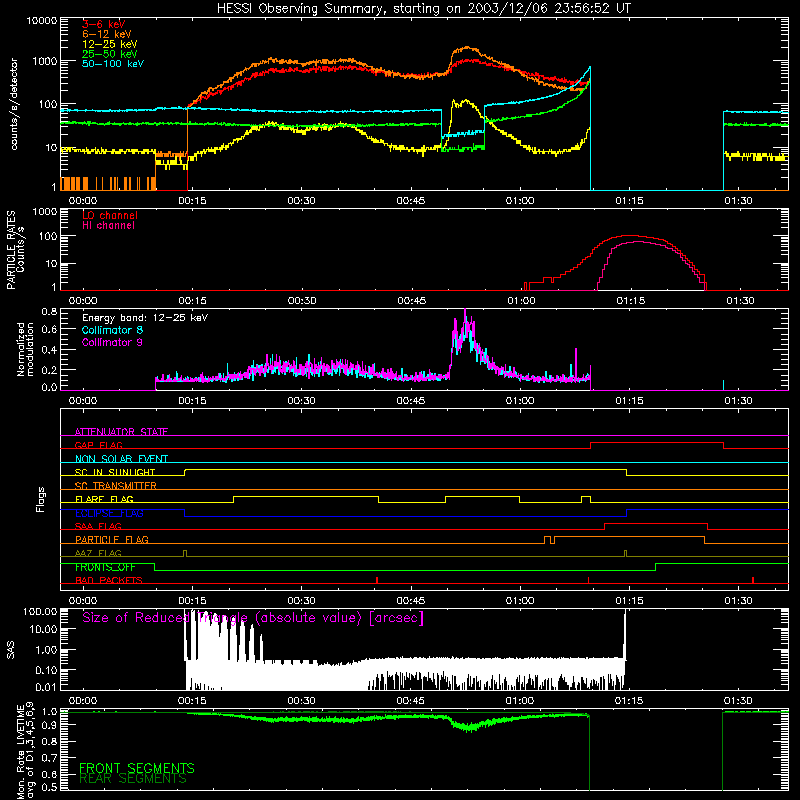800x800 pixels.
Task: Click the counts/s/detector y-axis title
Action: [14, 104]
